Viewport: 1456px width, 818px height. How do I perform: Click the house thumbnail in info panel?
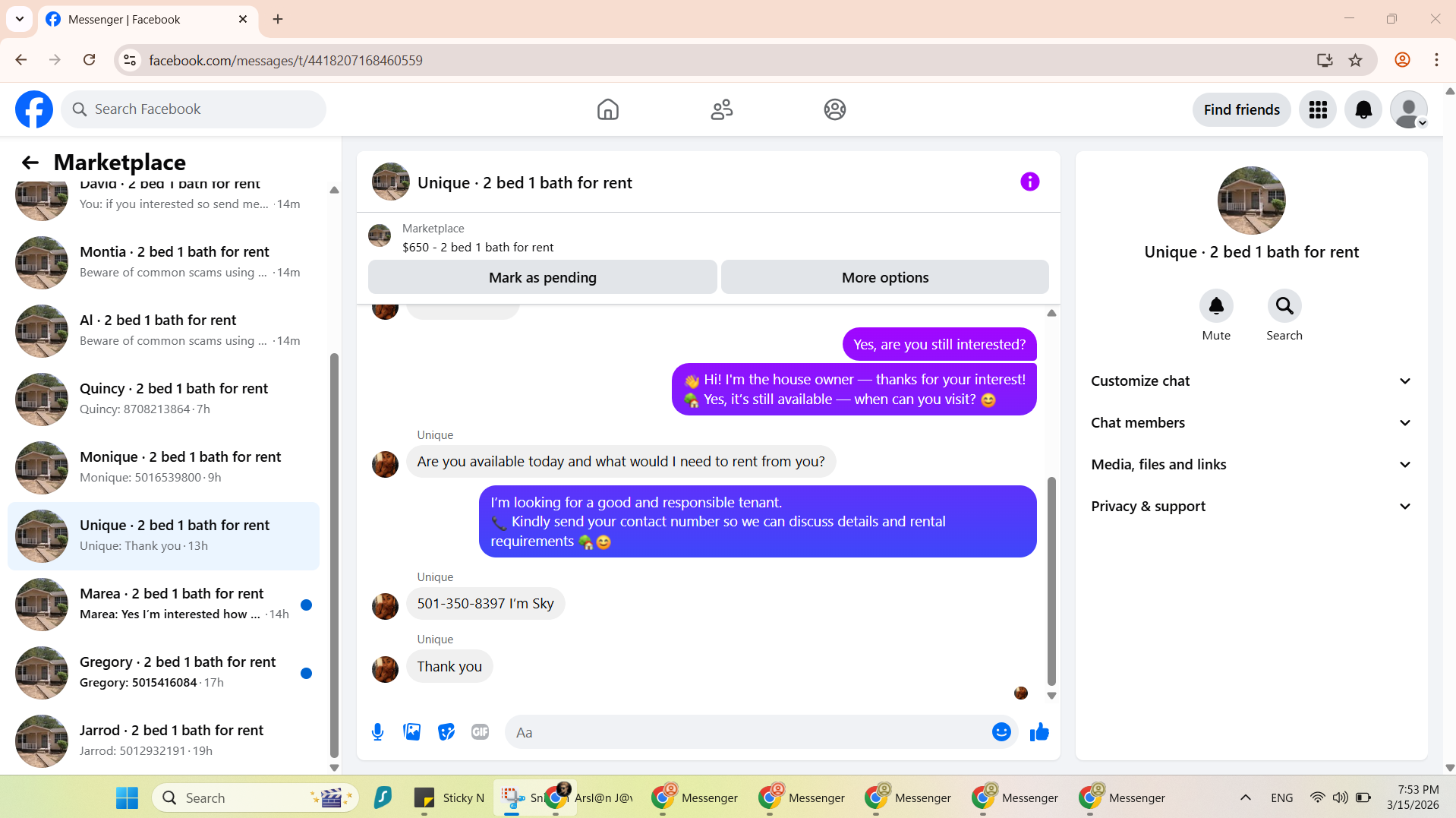(1251, 201)
